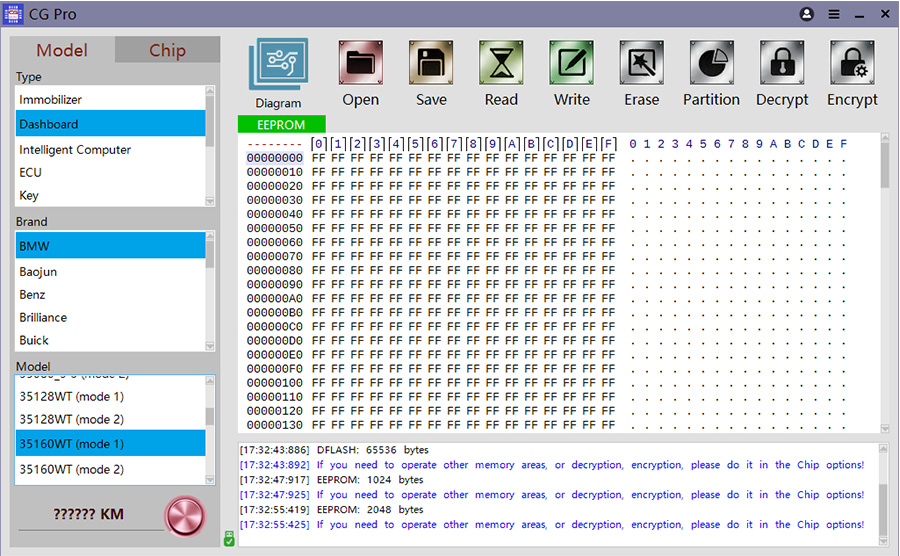
Task: Switch to the Chip tab
Action: click(x=168, y=50)
